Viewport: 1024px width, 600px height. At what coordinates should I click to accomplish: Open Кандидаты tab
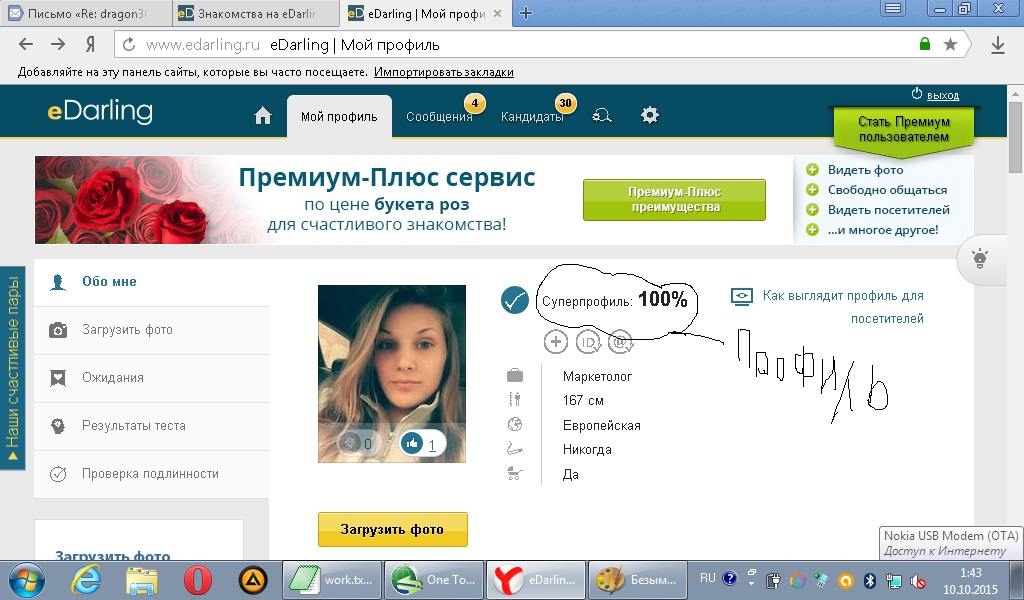(x=532, y=117)
